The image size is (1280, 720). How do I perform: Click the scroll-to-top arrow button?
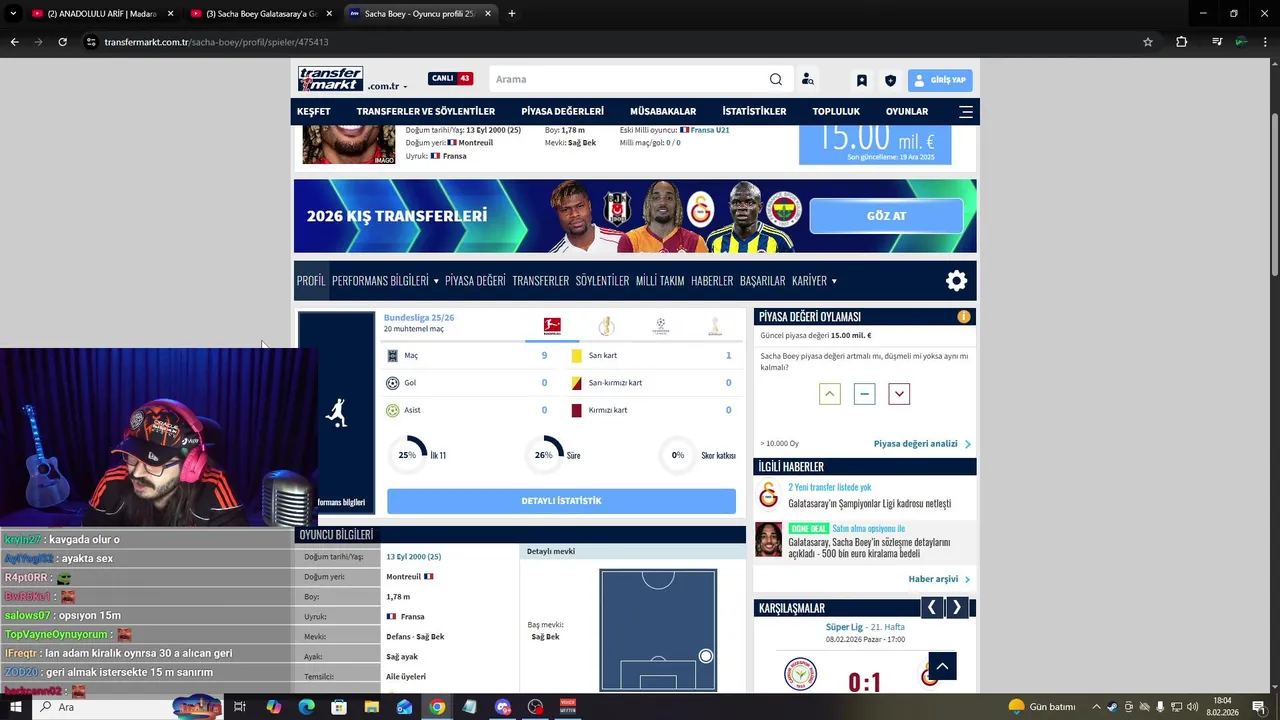[x=942, y=666]
